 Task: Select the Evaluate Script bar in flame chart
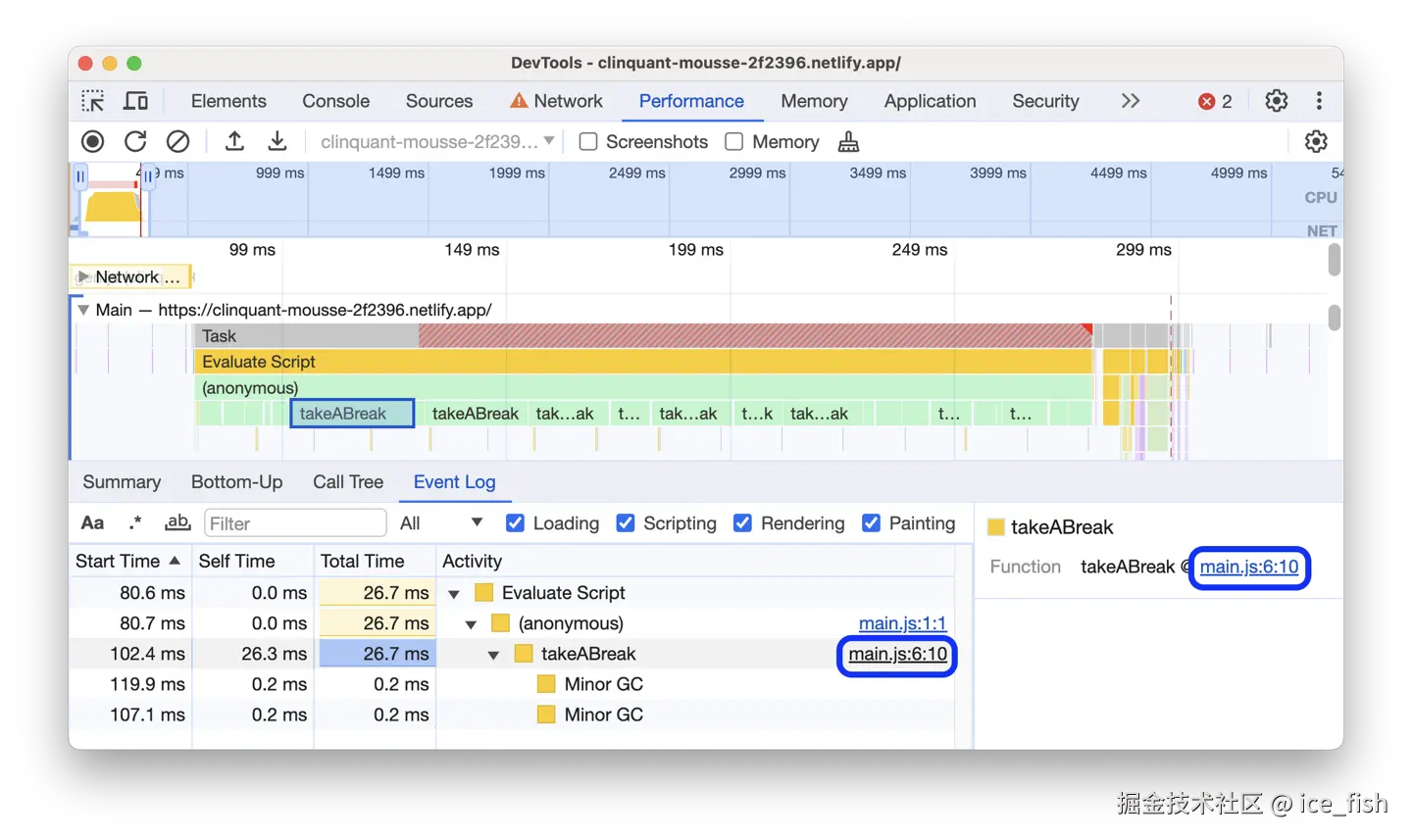click(643, 362)
